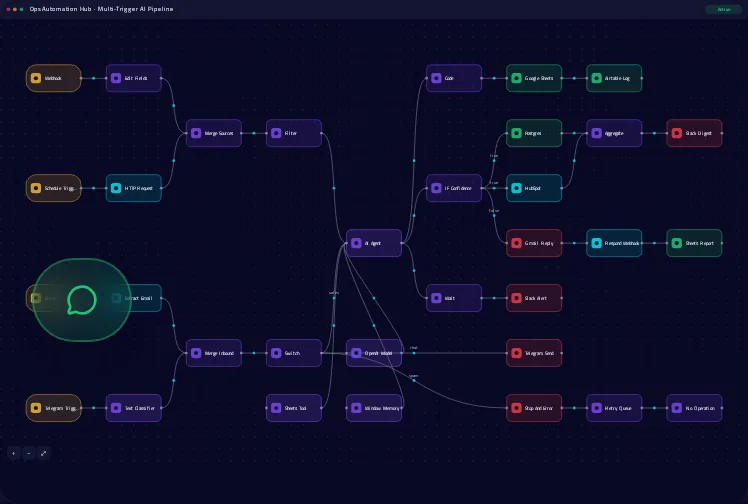Click the OpsAutomation Hub workflow title
Image resolution: width=748 pixels, height=504 pixels.
[x=101, y=9]
